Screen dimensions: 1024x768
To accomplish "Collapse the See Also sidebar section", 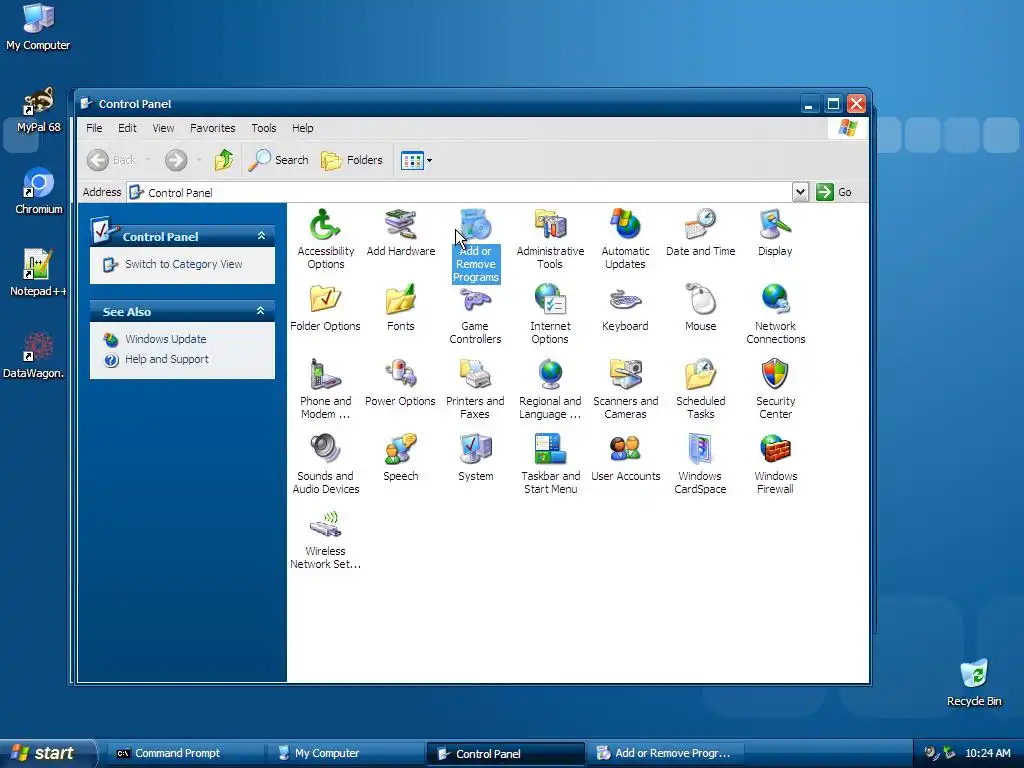I will pos(261,311).
